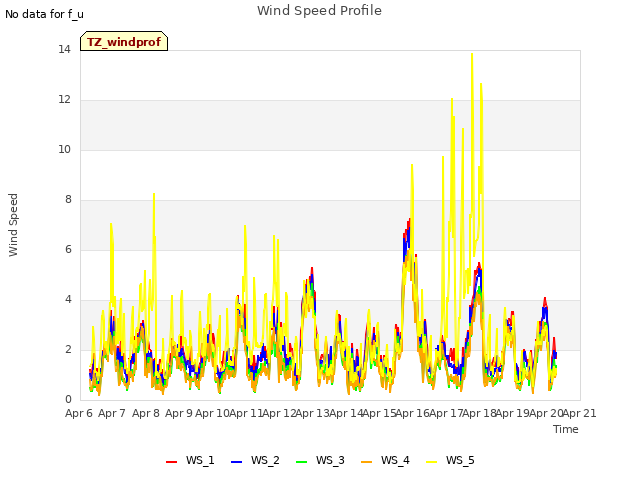Click the tallest yellow WS_5 peak near 14

472,54
